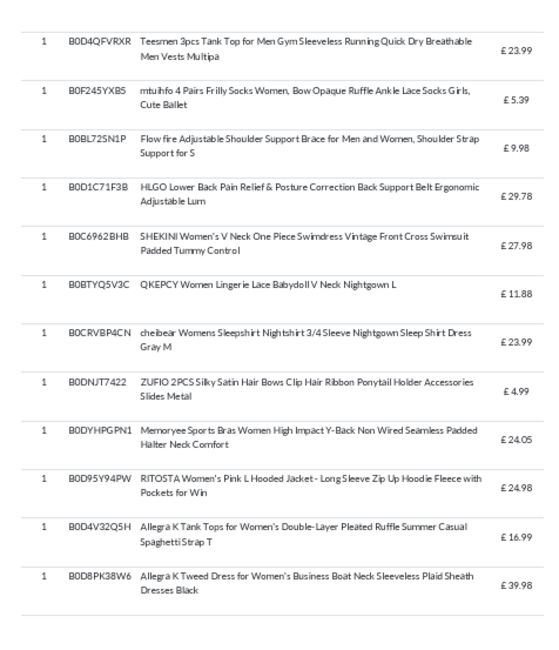This screenshot has height=650, width=559.
Task: Select the ZUFIO Silky Satin Hair Bows title
Action: [307, 389]
